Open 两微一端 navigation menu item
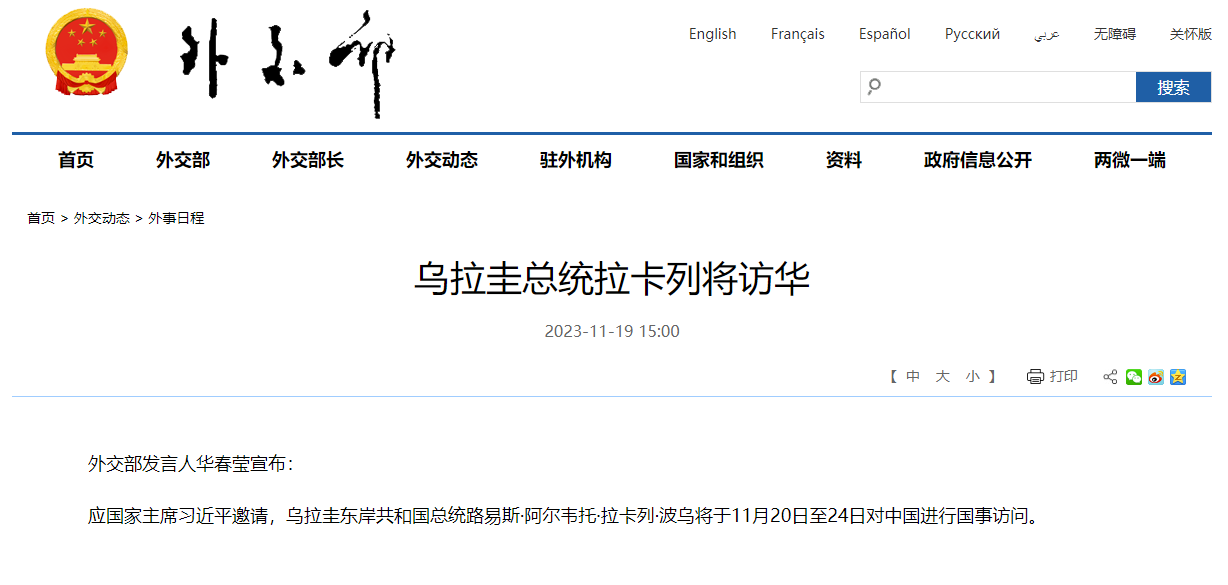This screenshot has width=1228, height=585. coord(1130,160)
